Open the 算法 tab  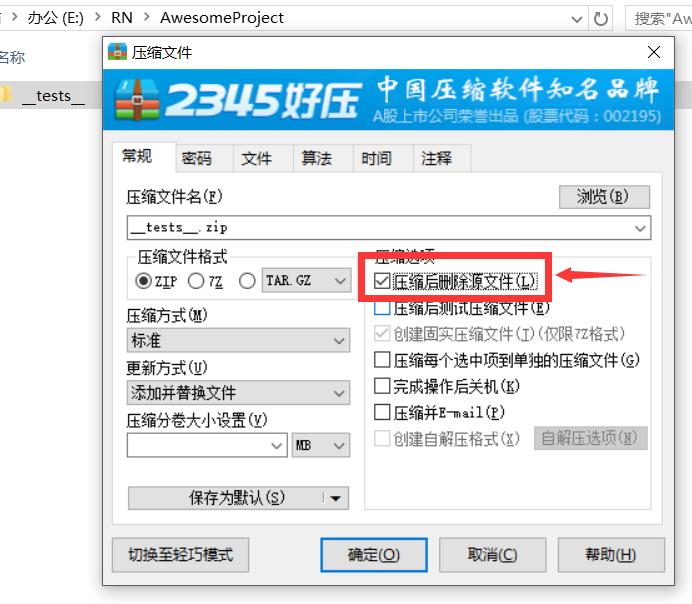pyautogui.click(x=316, y=158)
